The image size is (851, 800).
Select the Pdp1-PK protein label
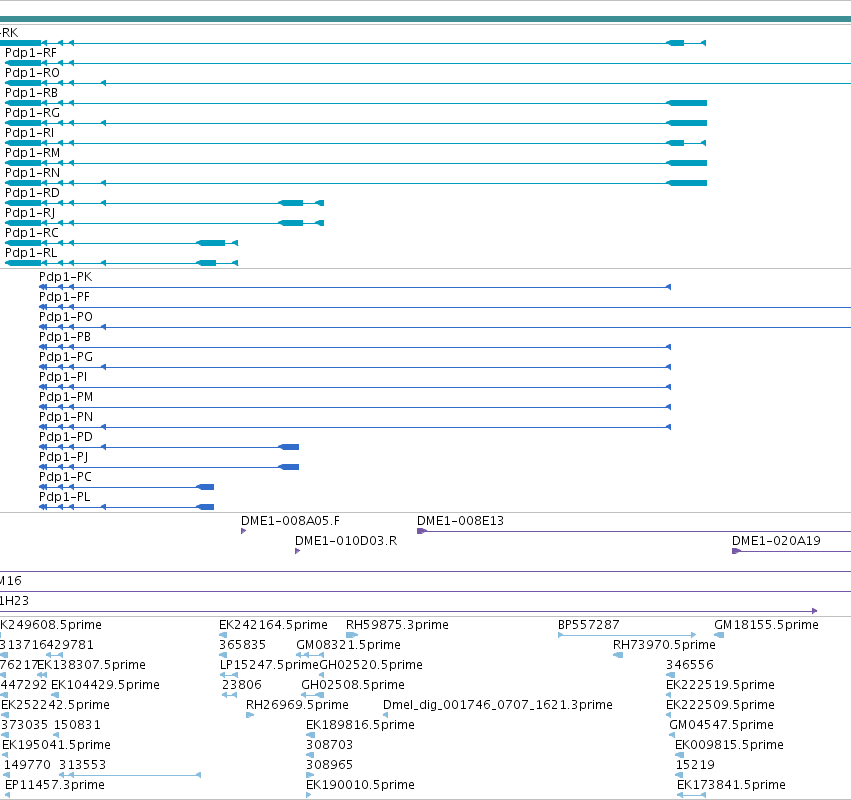[x=66, y=277]
